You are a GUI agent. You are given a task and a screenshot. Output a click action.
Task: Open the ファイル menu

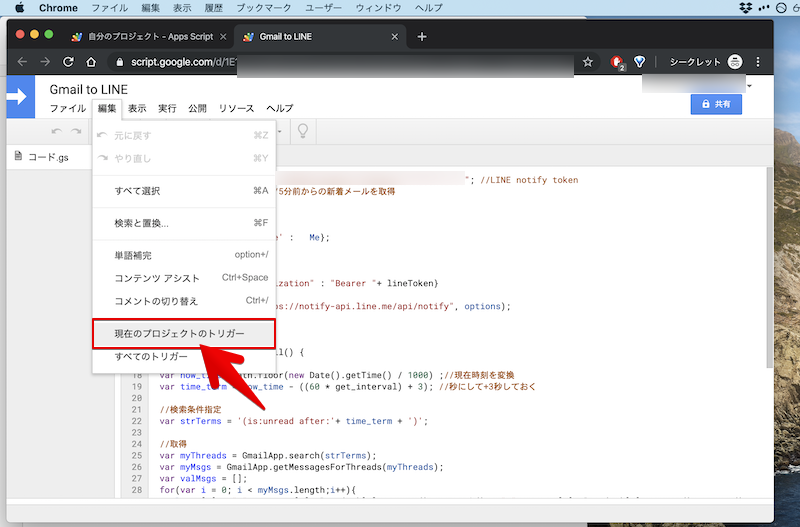(68, 108)
